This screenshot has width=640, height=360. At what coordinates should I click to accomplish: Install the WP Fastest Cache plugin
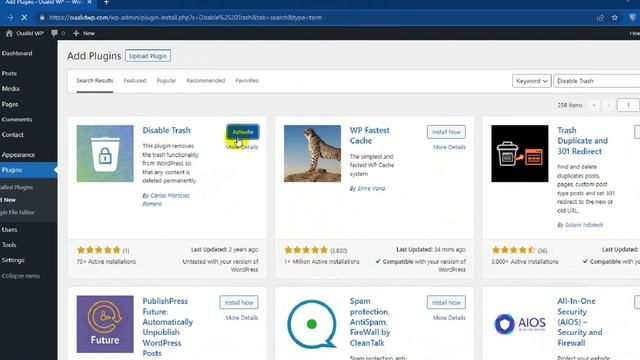446,132
